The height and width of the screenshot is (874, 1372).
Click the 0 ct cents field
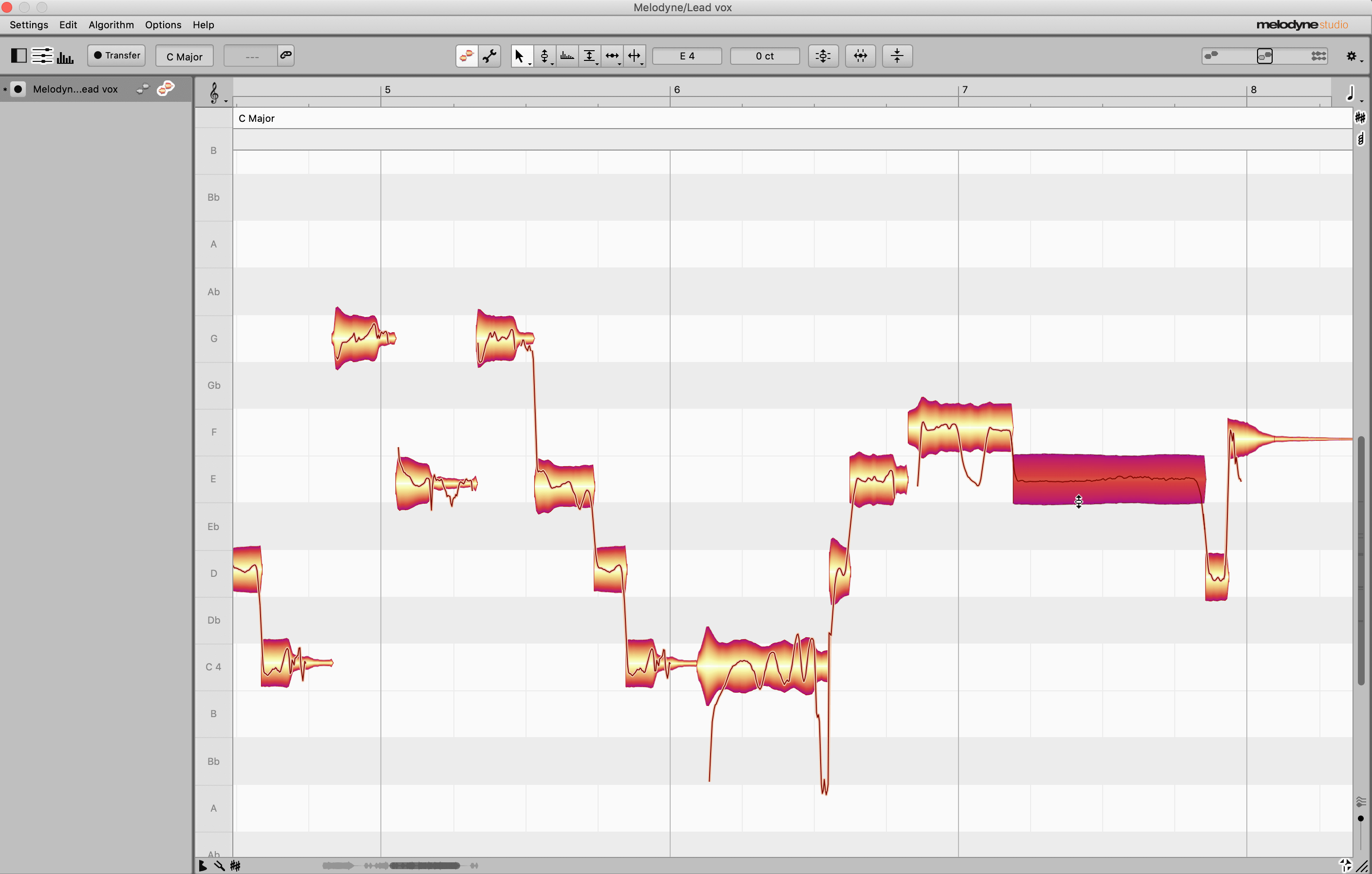pyautogui.click(x=765, y=56)
